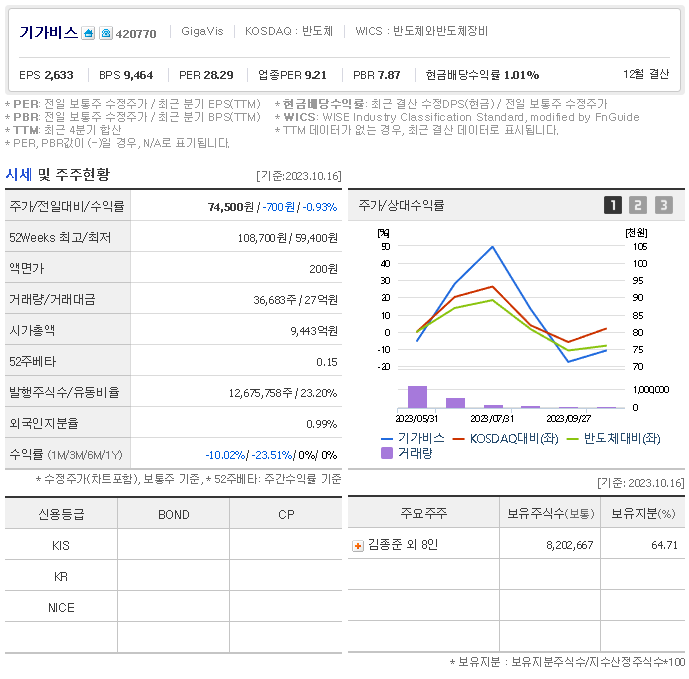Click the KR credit rating row
Image resolution: width=689 pixels, height=679 pixels.
[x=173, y=576]
